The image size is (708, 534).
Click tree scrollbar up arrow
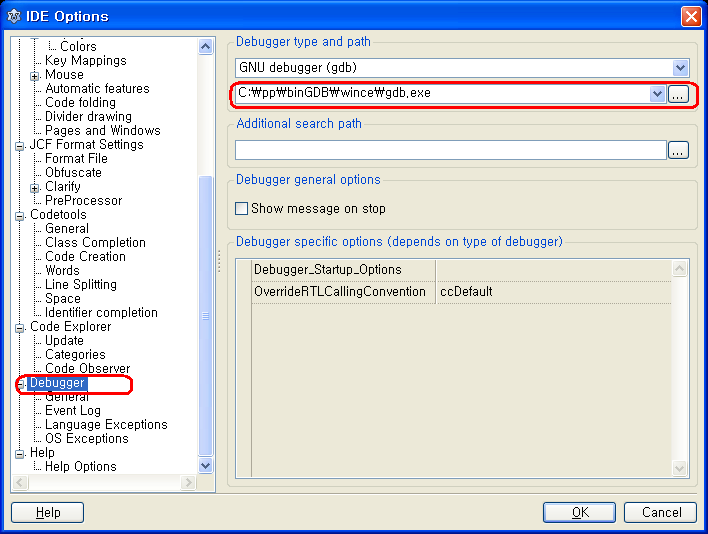click(x=205, y=46)
